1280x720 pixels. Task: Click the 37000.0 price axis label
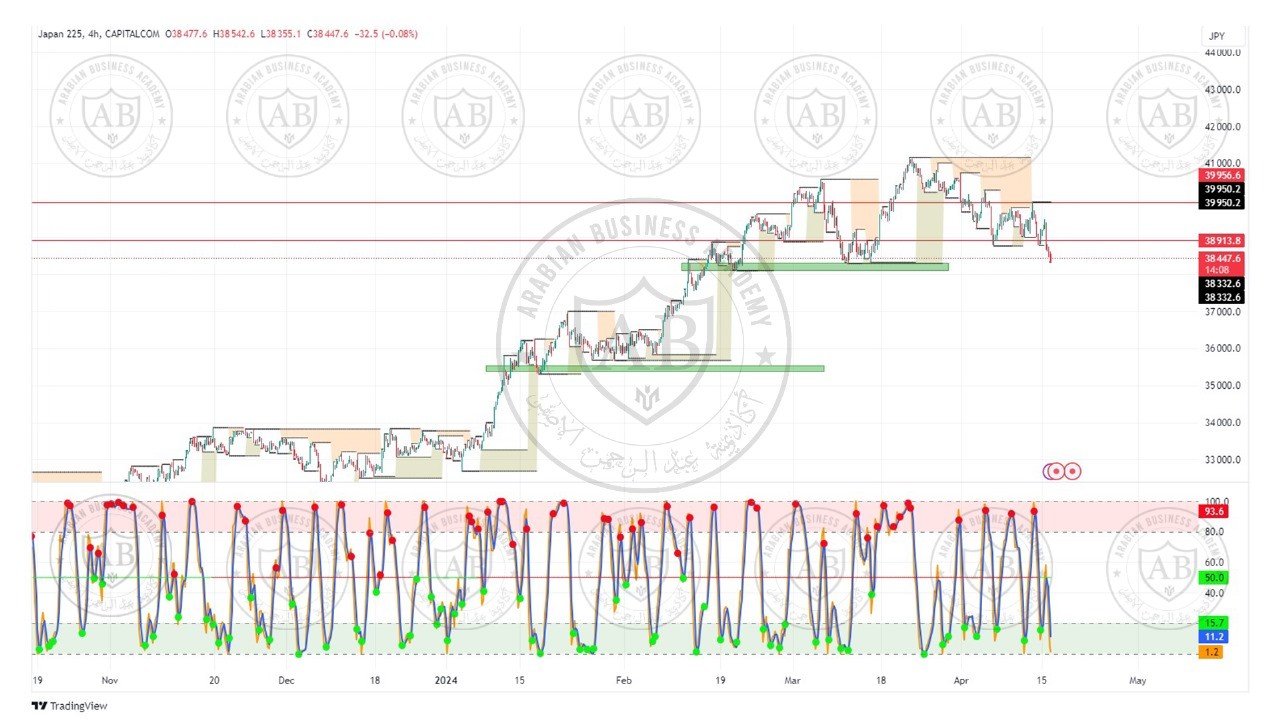[x=1222, y=312]
